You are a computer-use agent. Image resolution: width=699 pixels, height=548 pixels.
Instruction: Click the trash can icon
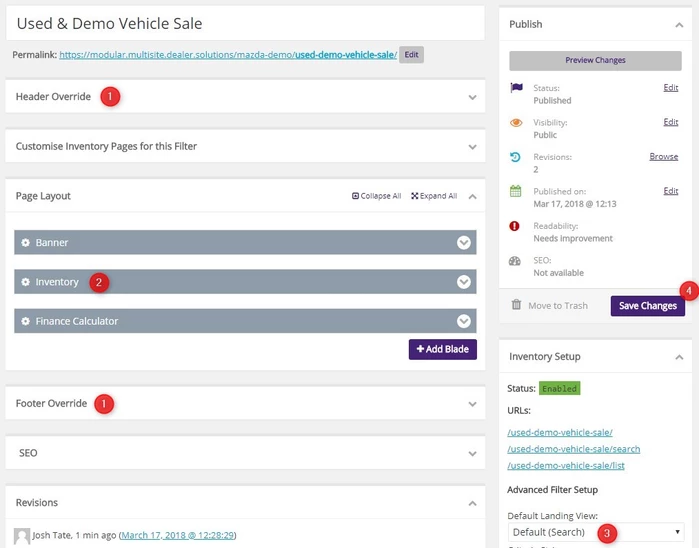516,305
